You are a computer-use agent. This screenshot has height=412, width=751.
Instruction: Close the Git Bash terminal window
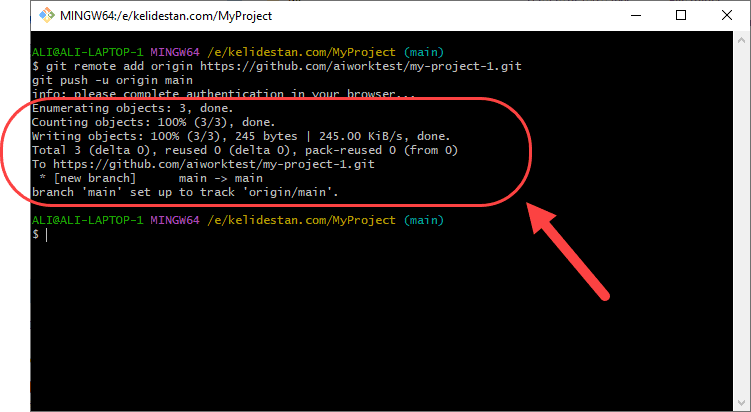pos(727,16)
